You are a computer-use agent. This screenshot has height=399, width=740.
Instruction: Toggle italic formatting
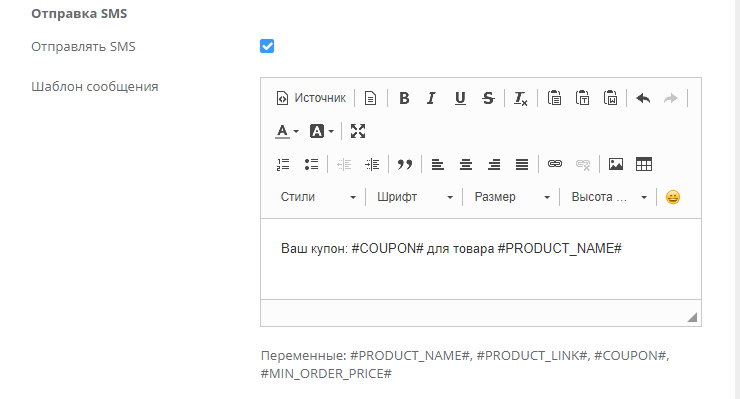431,98
